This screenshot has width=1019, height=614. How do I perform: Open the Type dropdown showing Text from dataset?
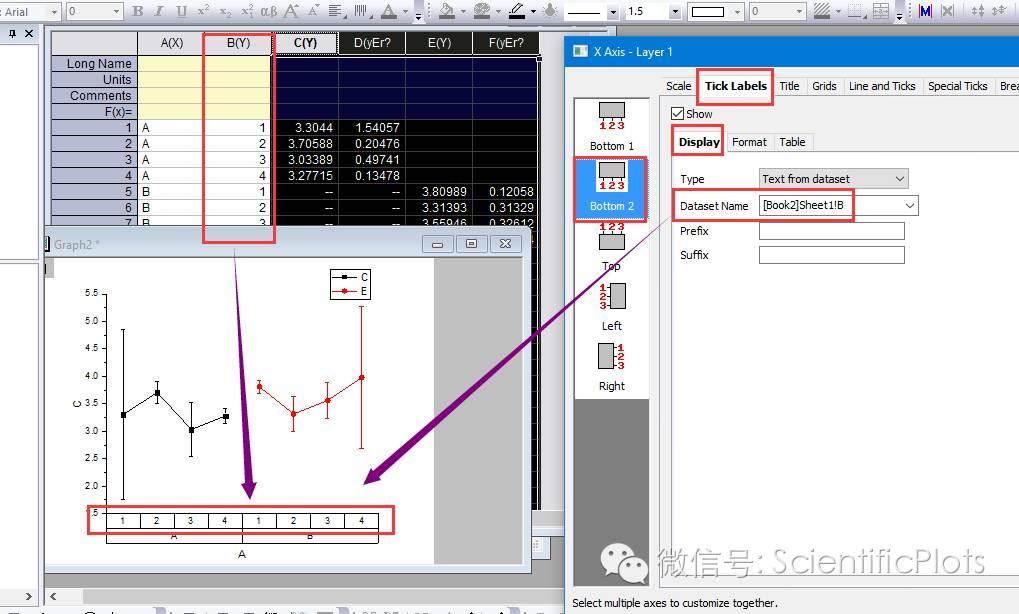click(901, 178)
